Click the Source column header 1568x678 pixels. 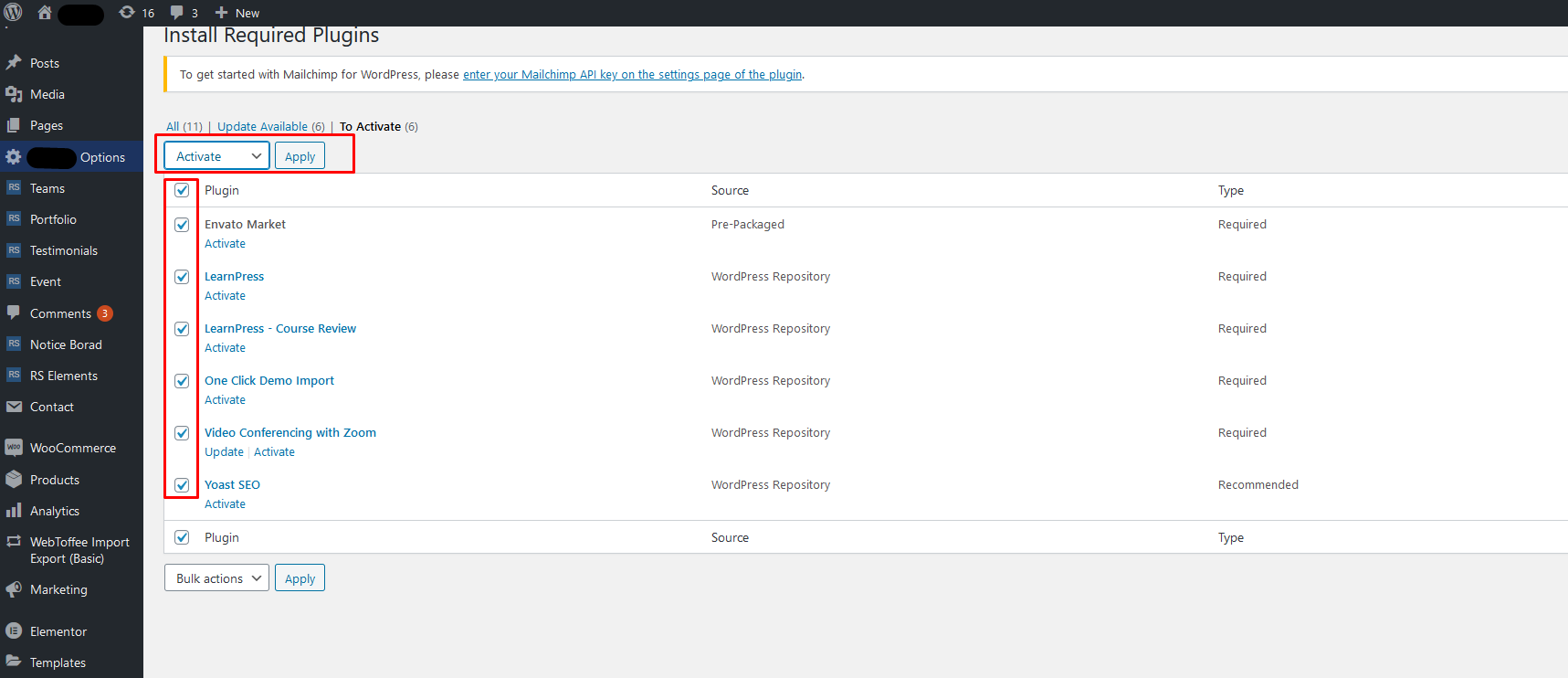click(730, 190)
